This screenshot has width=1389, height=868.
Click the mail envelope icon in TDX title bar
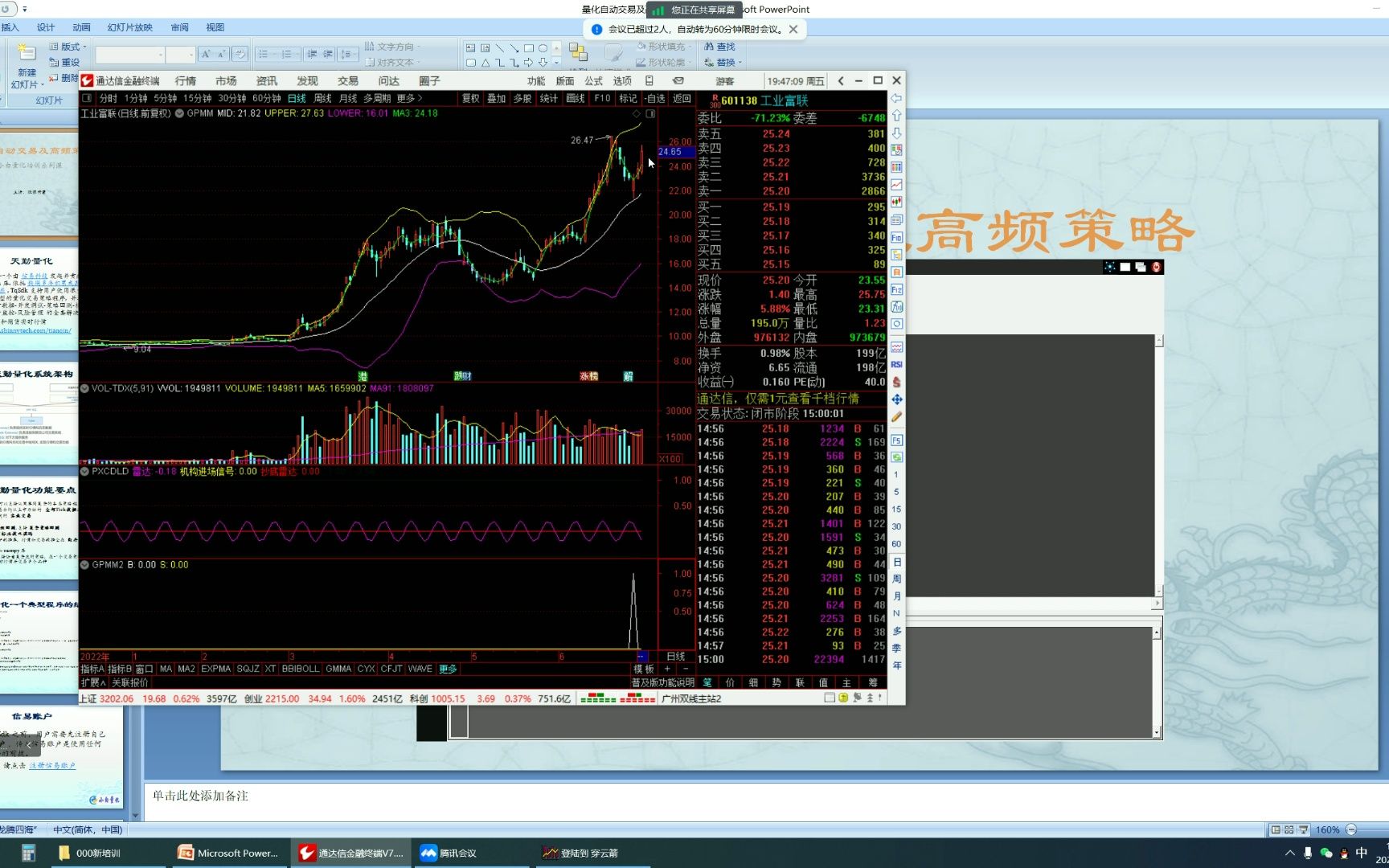[x=678, y=81]
